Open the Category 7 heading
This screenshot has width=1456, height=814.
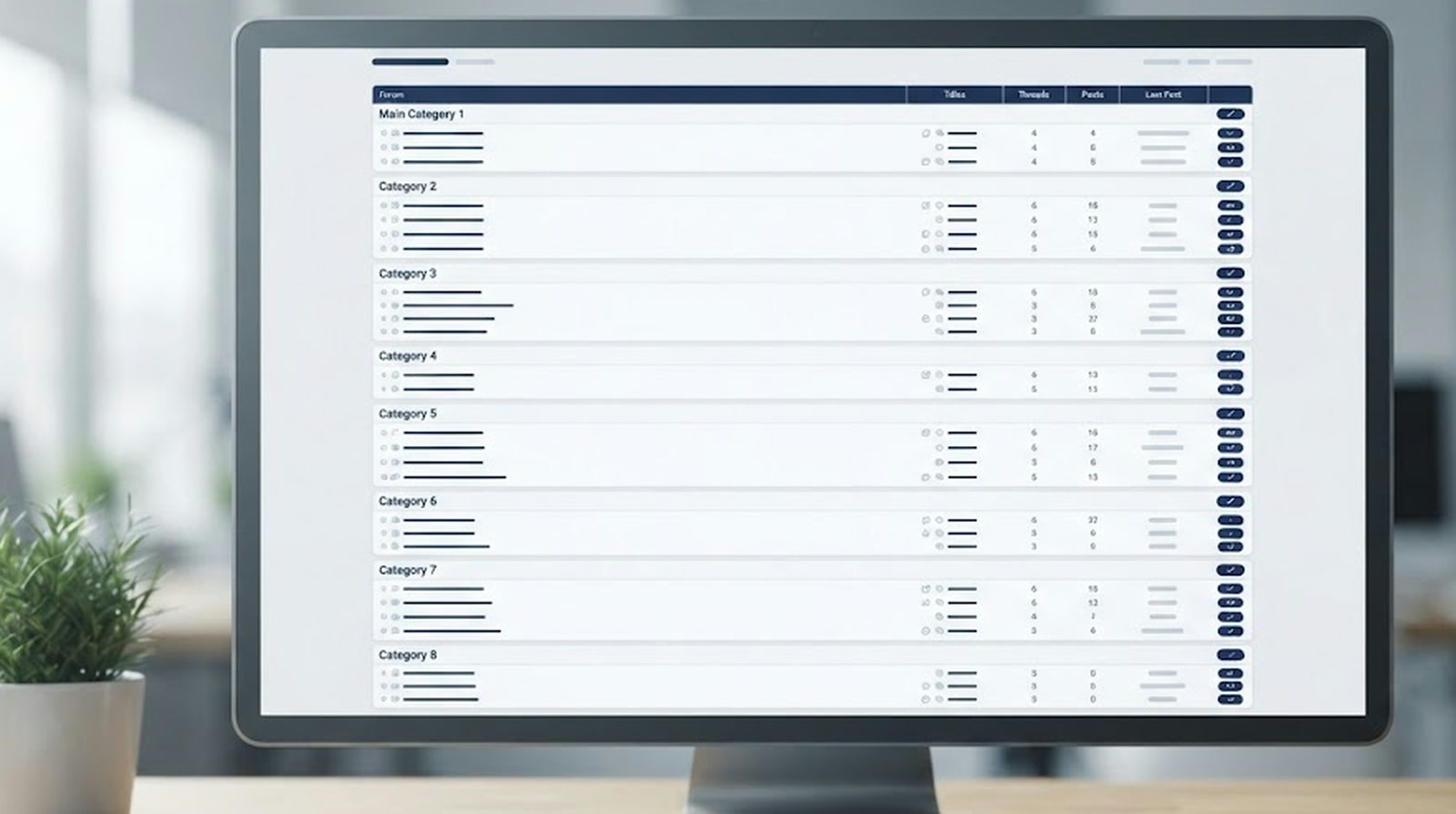coord(408,570)
